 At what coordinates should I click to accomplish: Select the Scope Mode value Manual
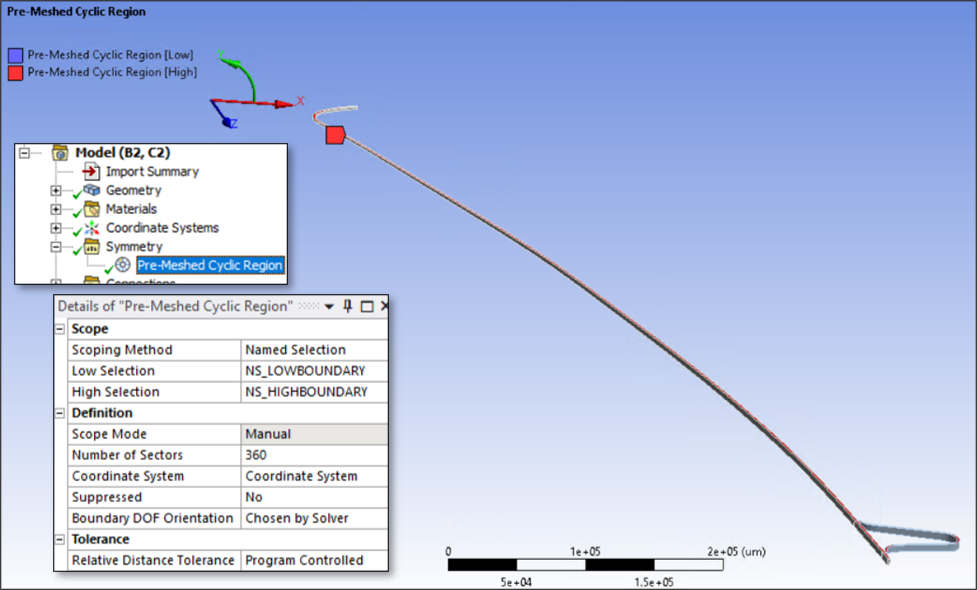314,434
